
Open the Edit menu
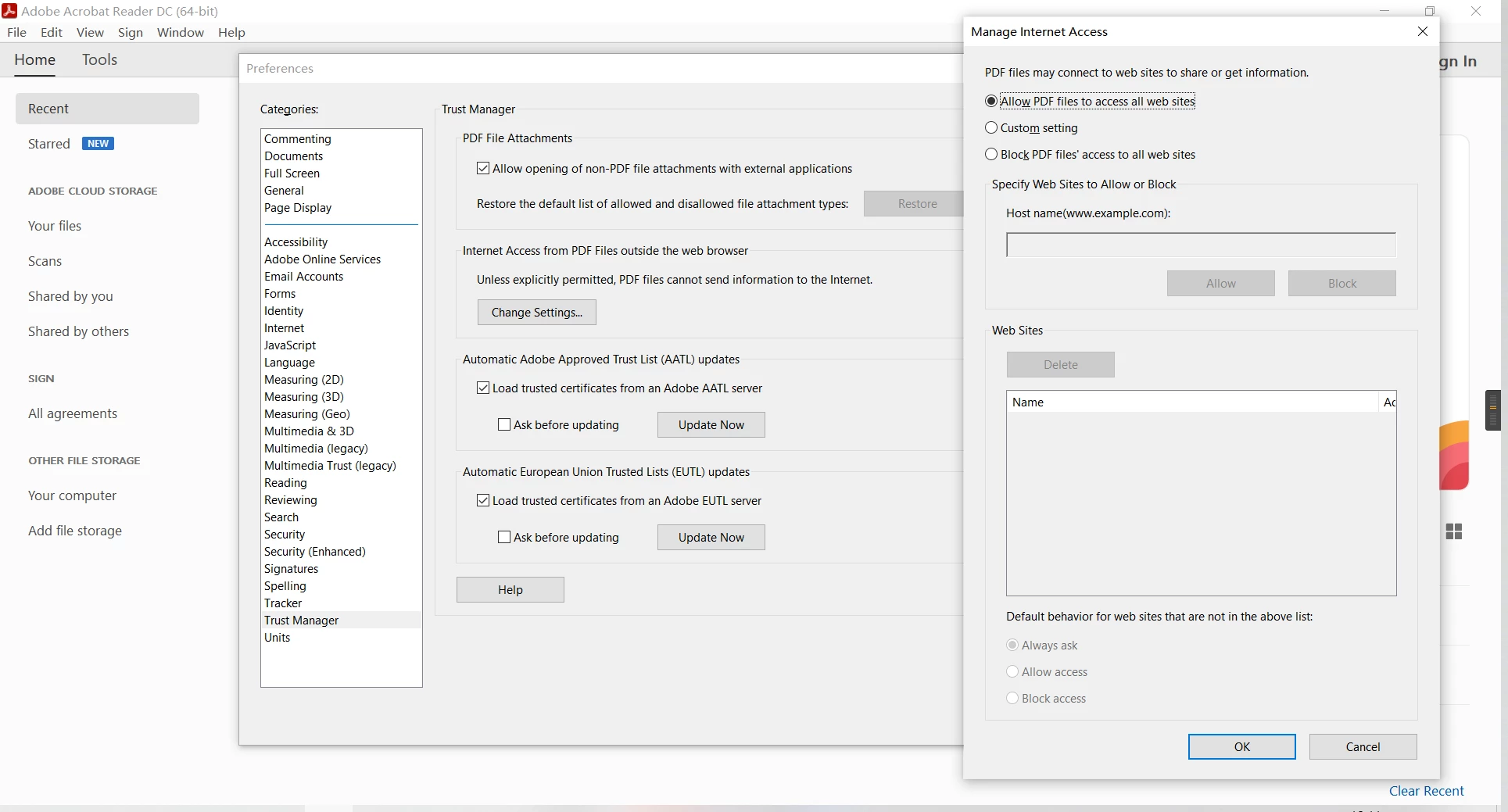[52, 32]
